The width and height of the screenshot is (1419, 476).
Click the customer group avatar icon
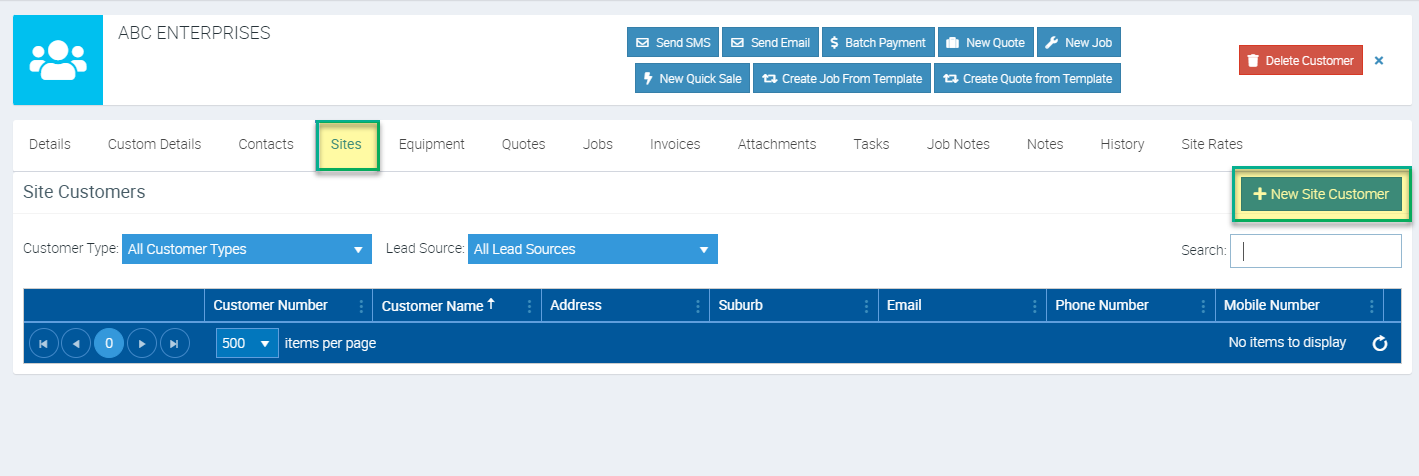point(58,60)
